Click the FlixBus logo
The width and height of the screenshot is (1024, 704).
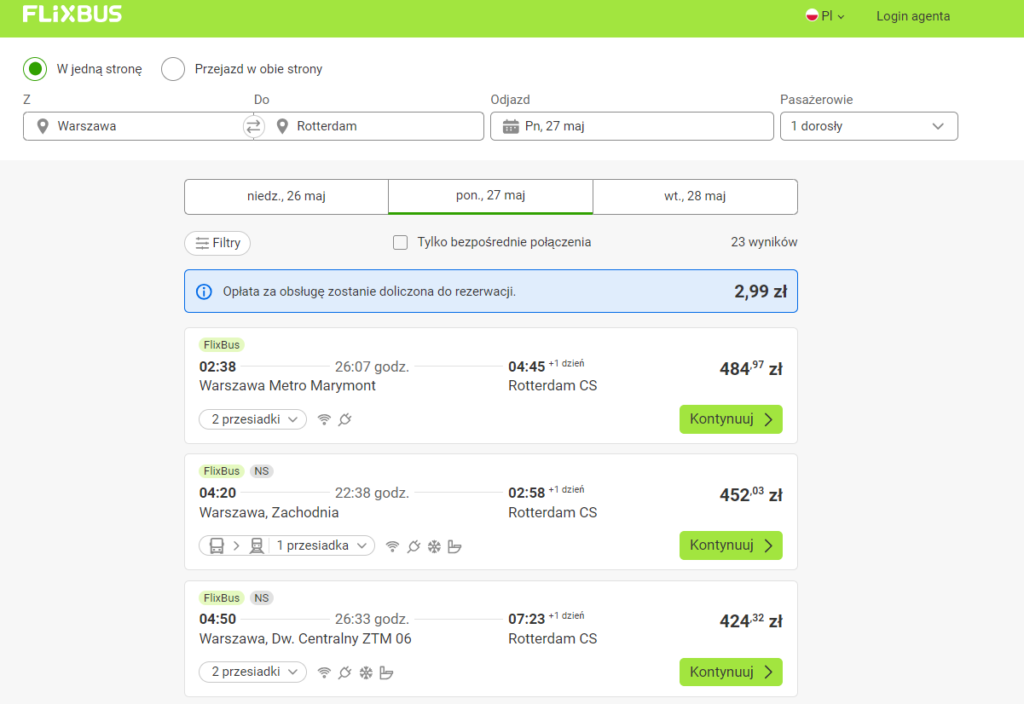(72, 15)
